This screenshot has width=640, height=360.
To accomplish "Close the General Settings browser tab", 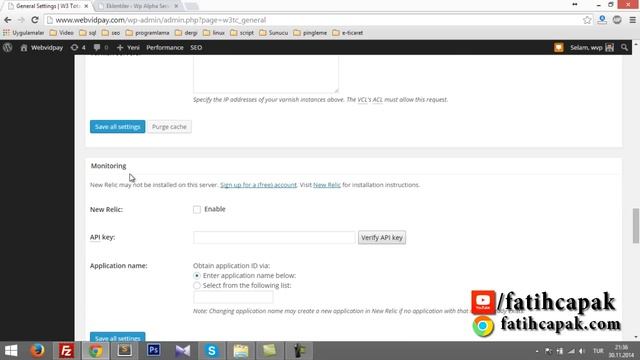I will pyautogui.click(x=86, y=6).
